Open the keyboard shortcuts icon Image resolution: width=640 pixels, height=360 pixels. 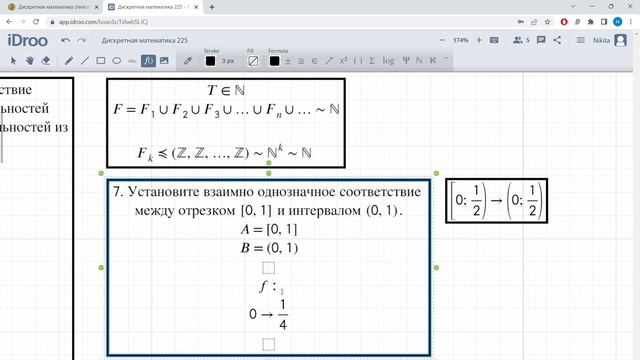(494, 40)
